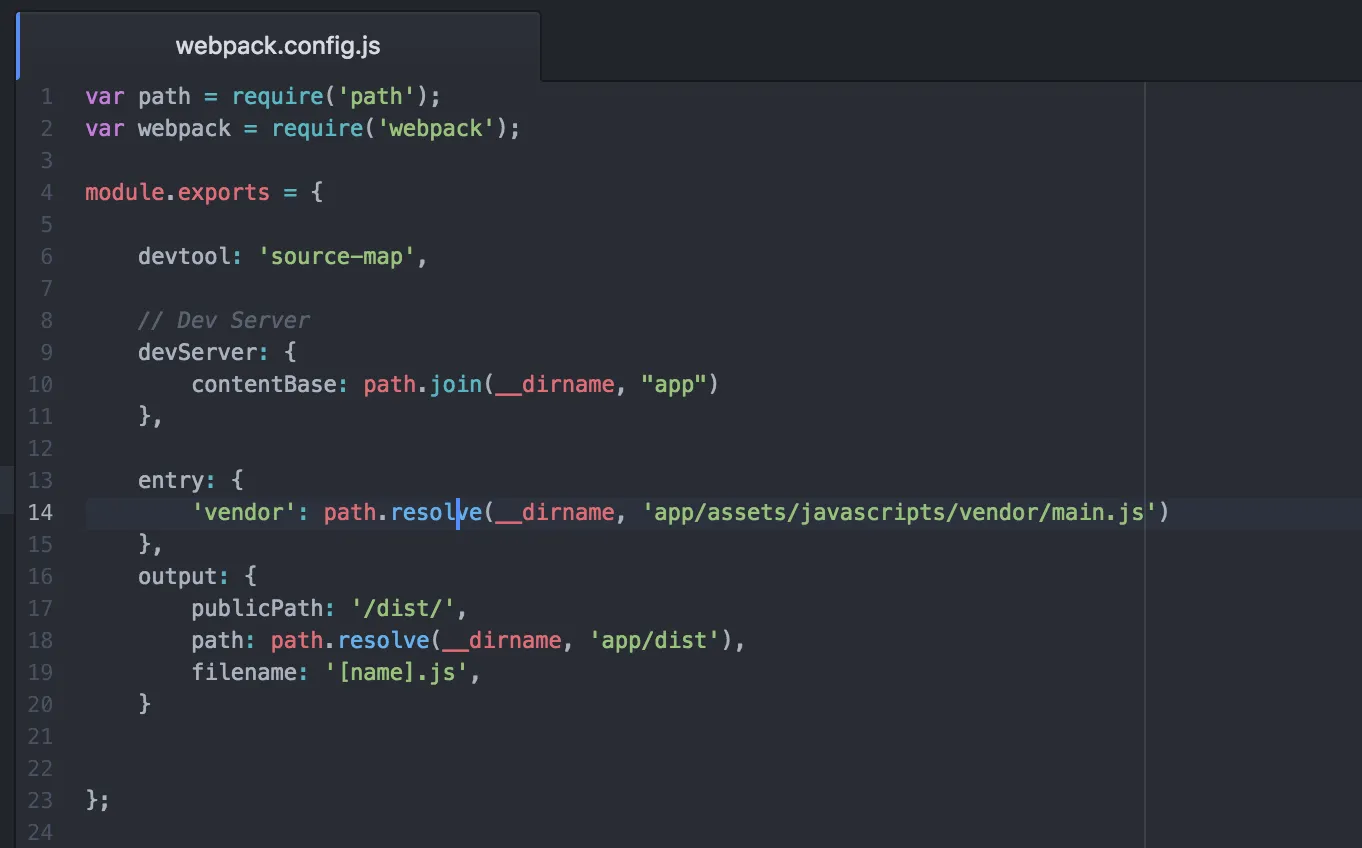The image size is (1362, 848).
Task: Click gutter line number 20
Action: click(x=41, y=704)
